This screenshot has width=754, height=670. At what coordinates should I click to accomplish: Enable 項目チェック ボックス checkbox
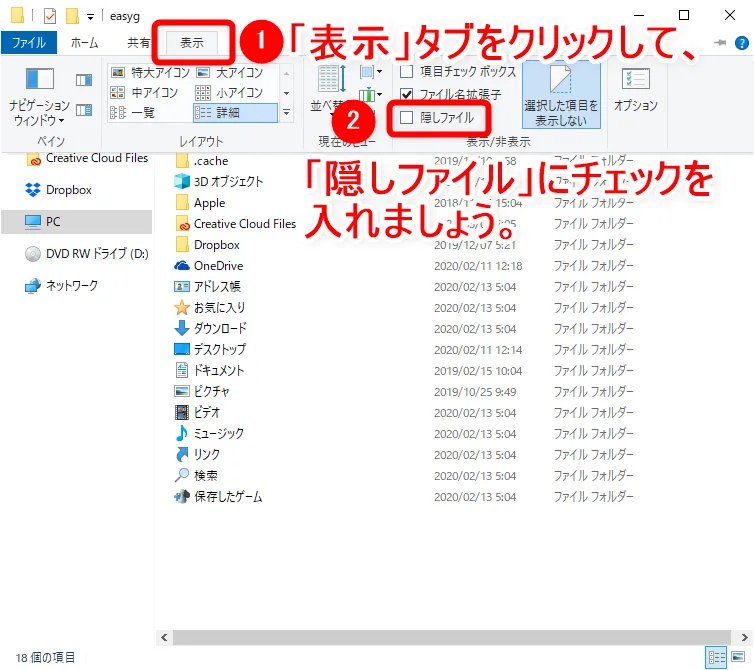(407, 72)
